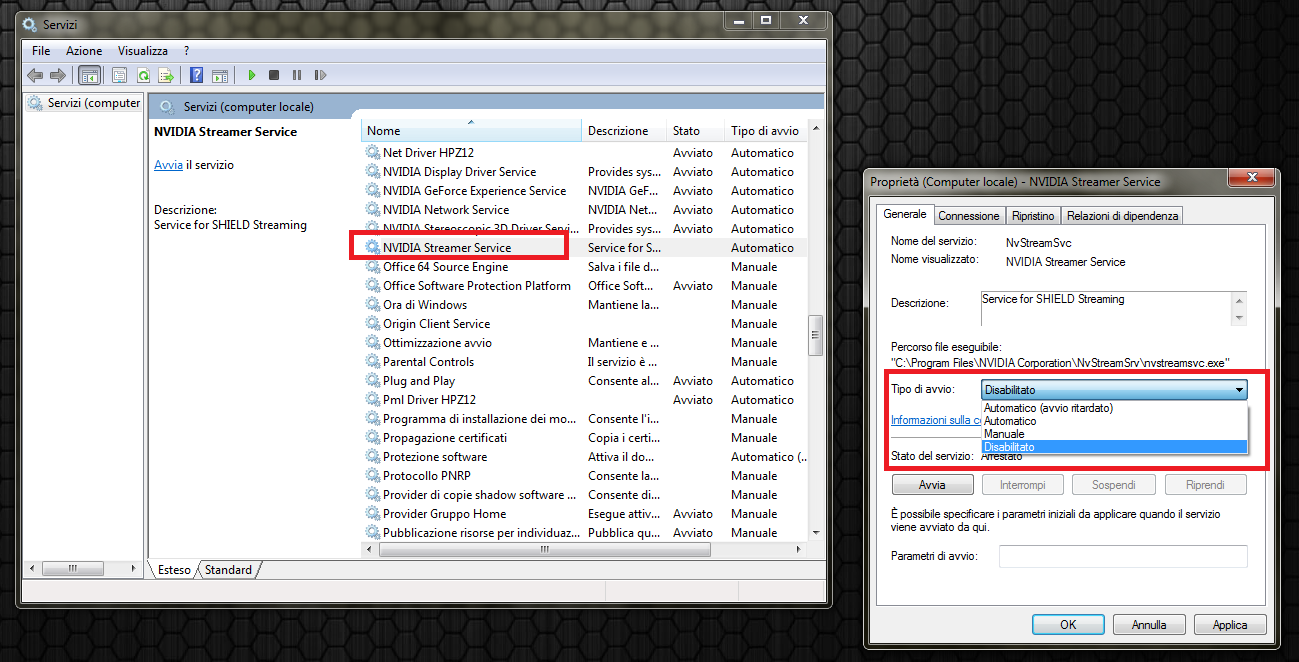Switch to the Connessione tab

(968, 216)
